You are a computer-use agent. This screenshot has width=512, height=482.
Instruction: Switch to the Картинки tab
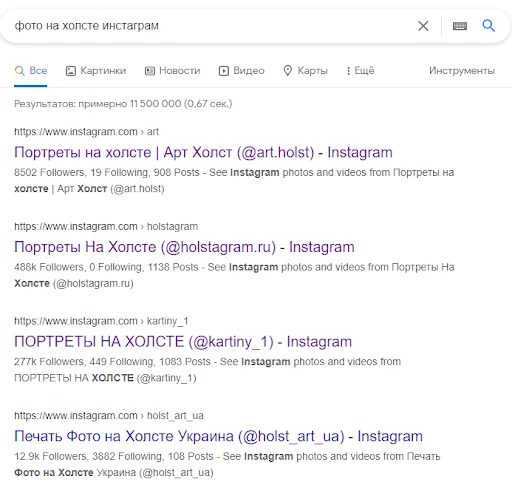(x=96, y=71)
